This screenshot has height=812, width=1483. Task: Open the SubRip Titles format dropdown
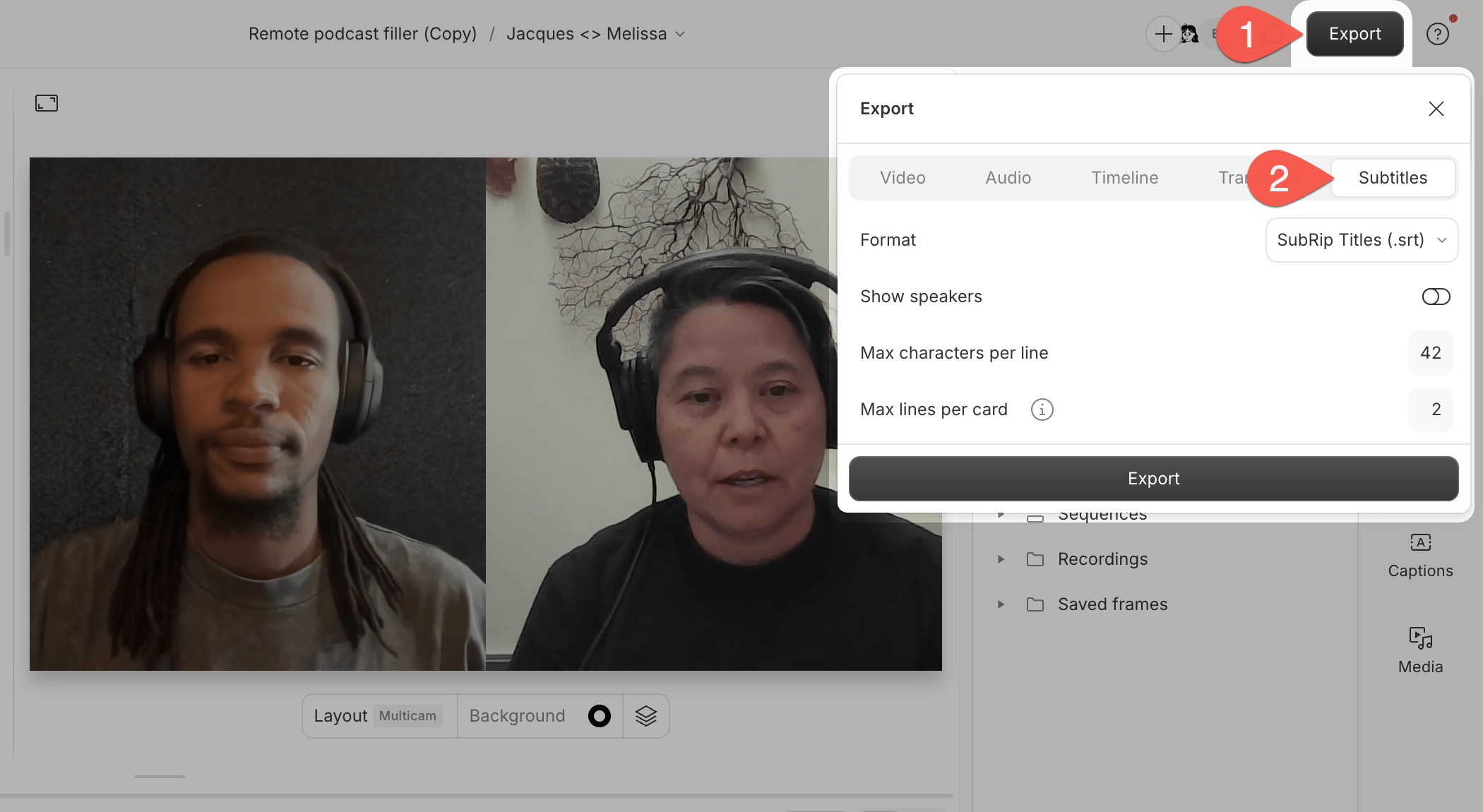tap(1362, 240)
